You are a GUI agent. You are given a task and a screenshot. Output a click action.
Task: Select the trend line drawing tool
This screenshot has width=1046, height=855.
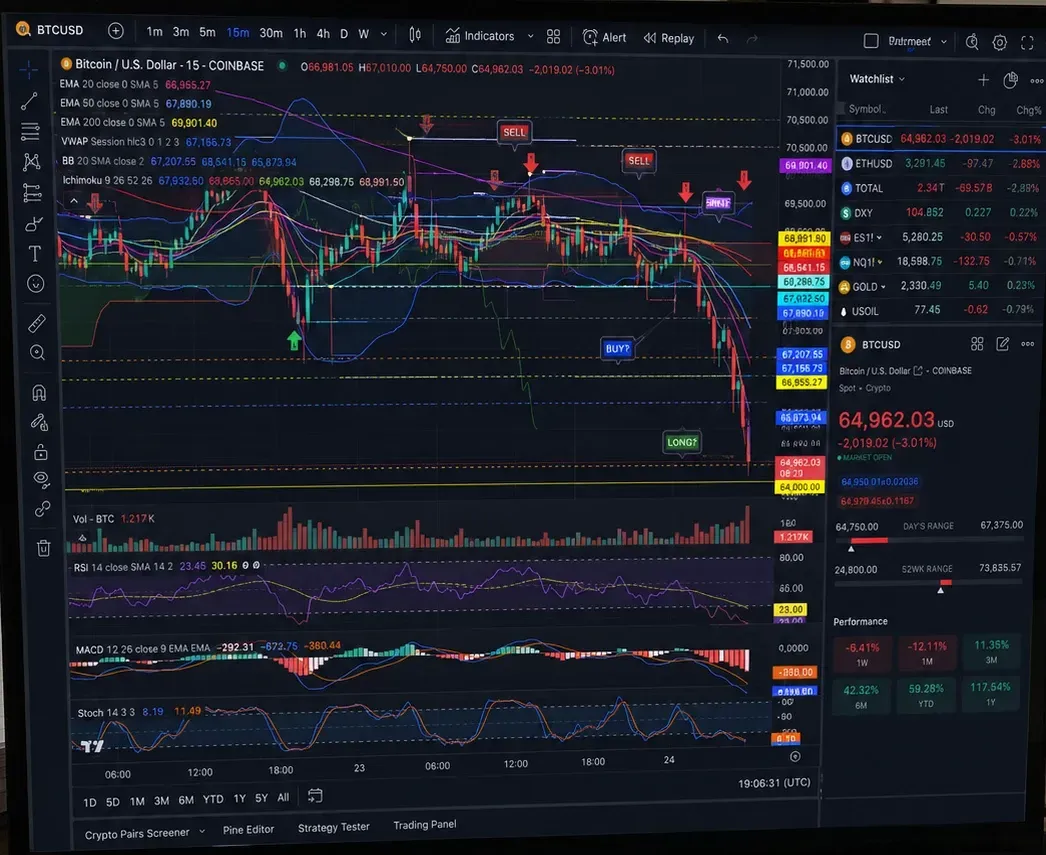coord(29,101)
